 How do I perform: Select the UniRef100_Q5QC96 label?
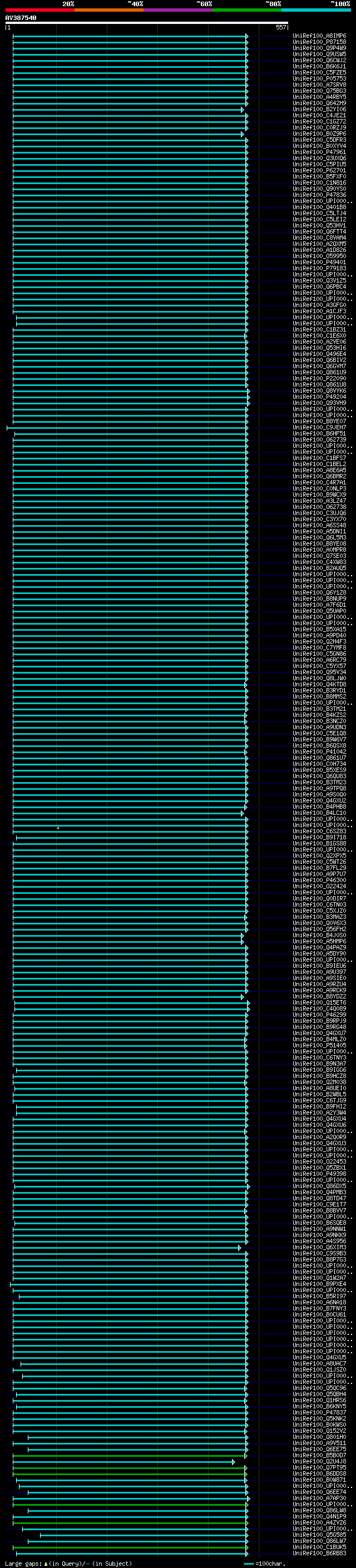point(319,1388)
